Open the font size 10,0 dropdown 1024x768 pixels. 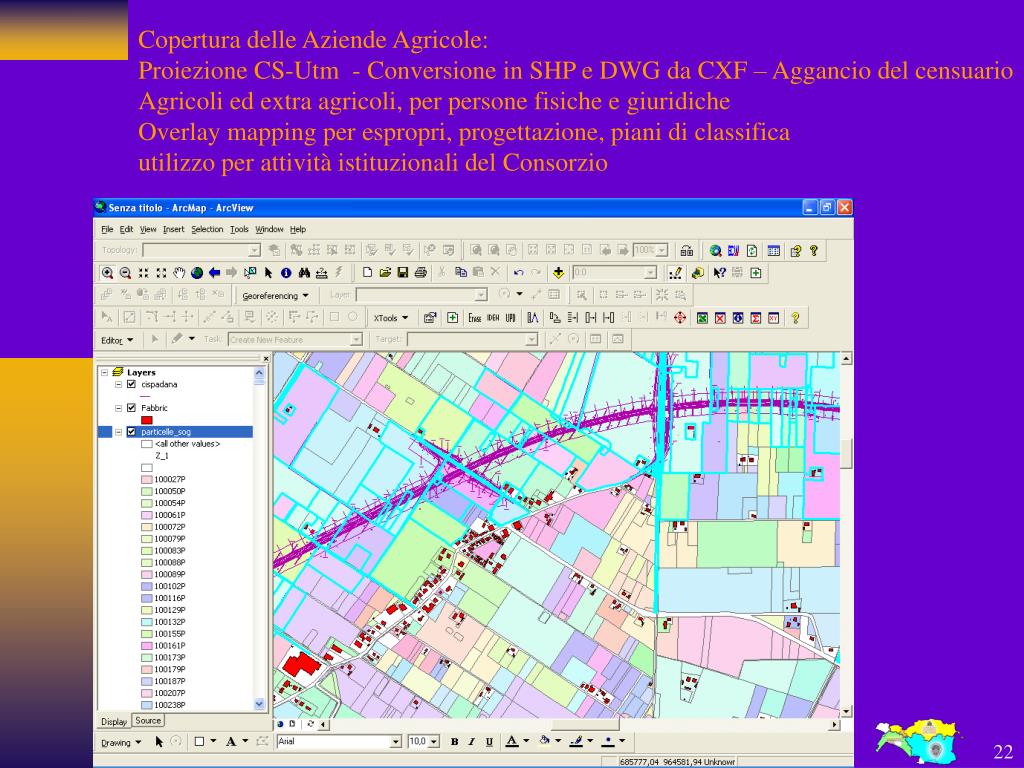(435, 742)
